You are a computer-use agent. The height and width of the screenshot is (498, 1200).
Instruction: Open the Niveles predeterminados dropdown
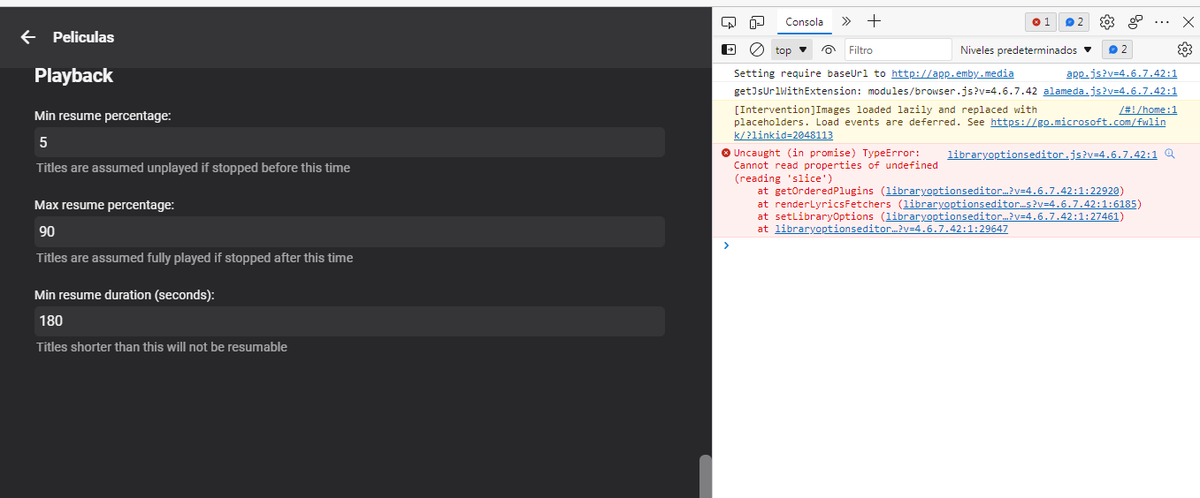click(1025, 49)
